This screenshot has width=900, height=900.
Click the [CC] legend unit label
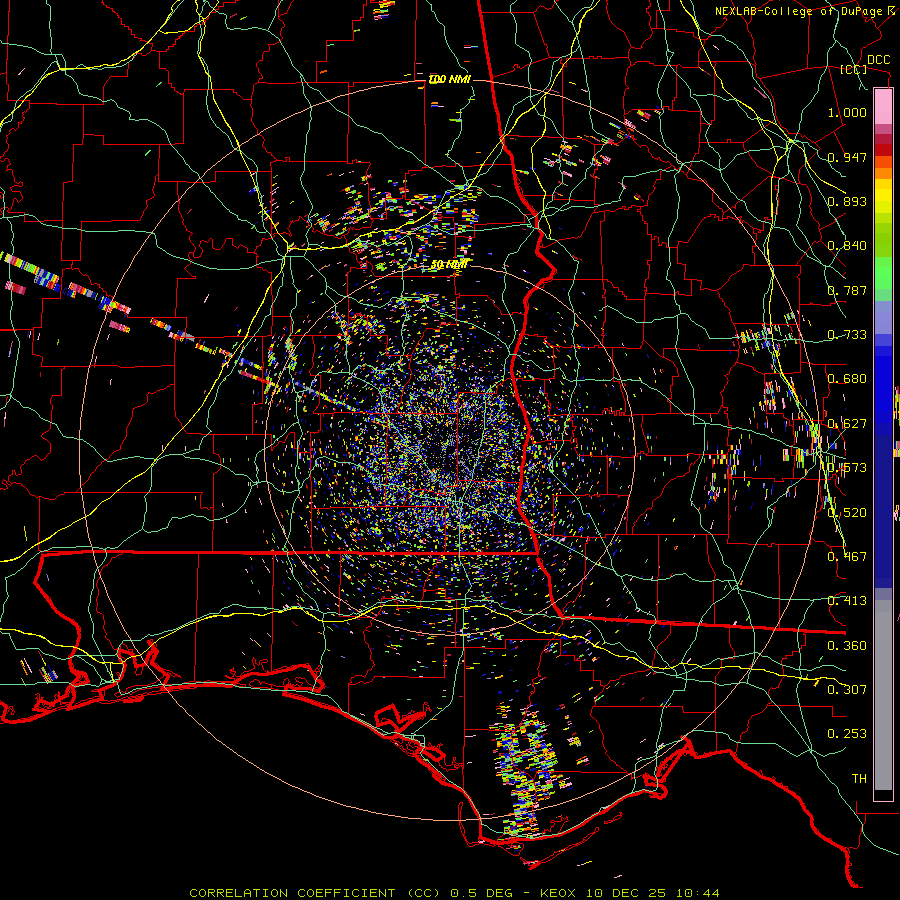(854, 69)
